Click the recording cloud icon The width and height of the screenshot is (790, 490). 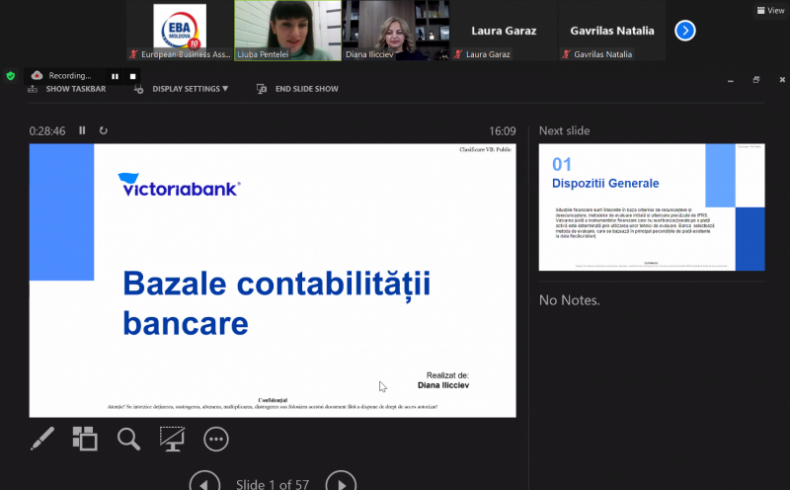click(x=37, y=76)
